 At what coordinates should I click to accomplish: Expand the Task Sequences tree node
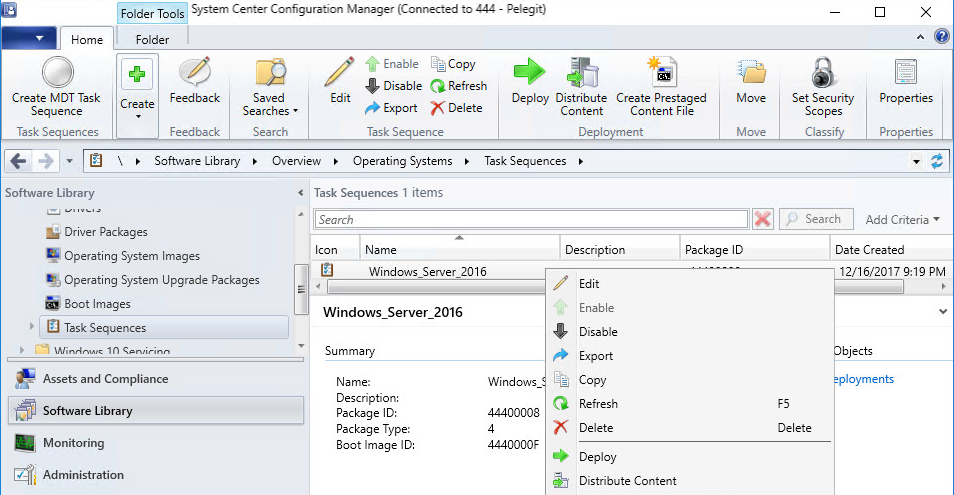pos(32,327)
